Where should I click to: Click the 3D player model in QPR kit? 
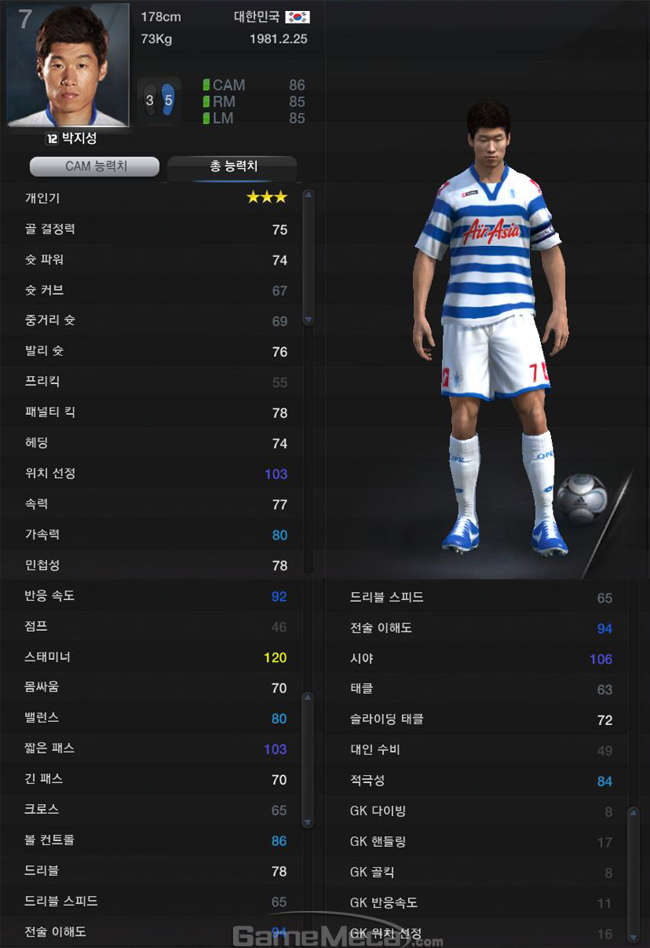(x=490, y=326)
